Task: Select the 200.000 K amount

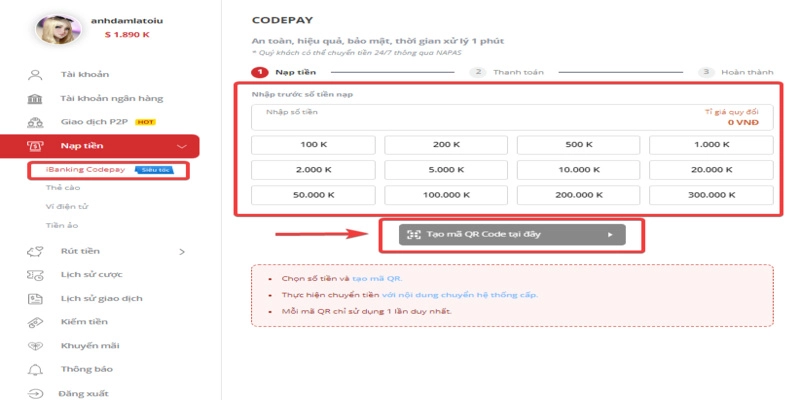Action: 579,195
